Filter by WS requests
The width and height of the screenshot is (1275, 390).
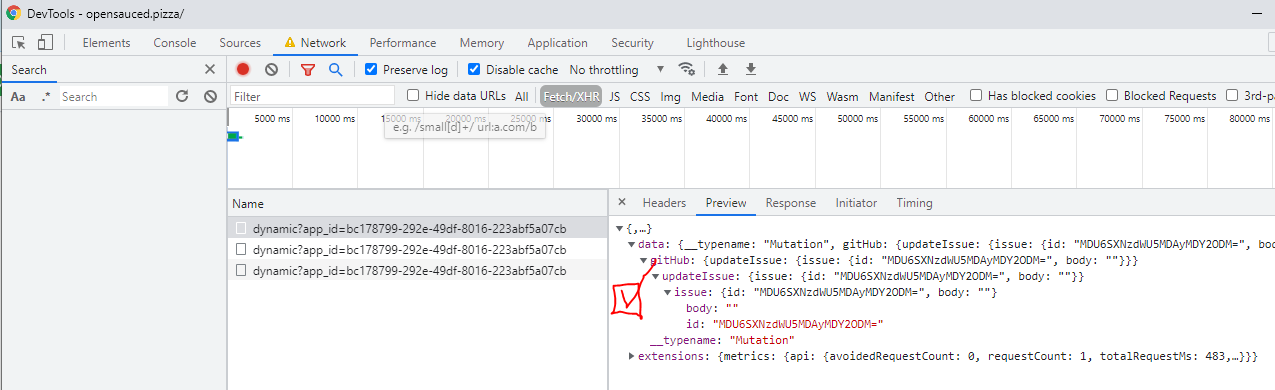point(807,97)
